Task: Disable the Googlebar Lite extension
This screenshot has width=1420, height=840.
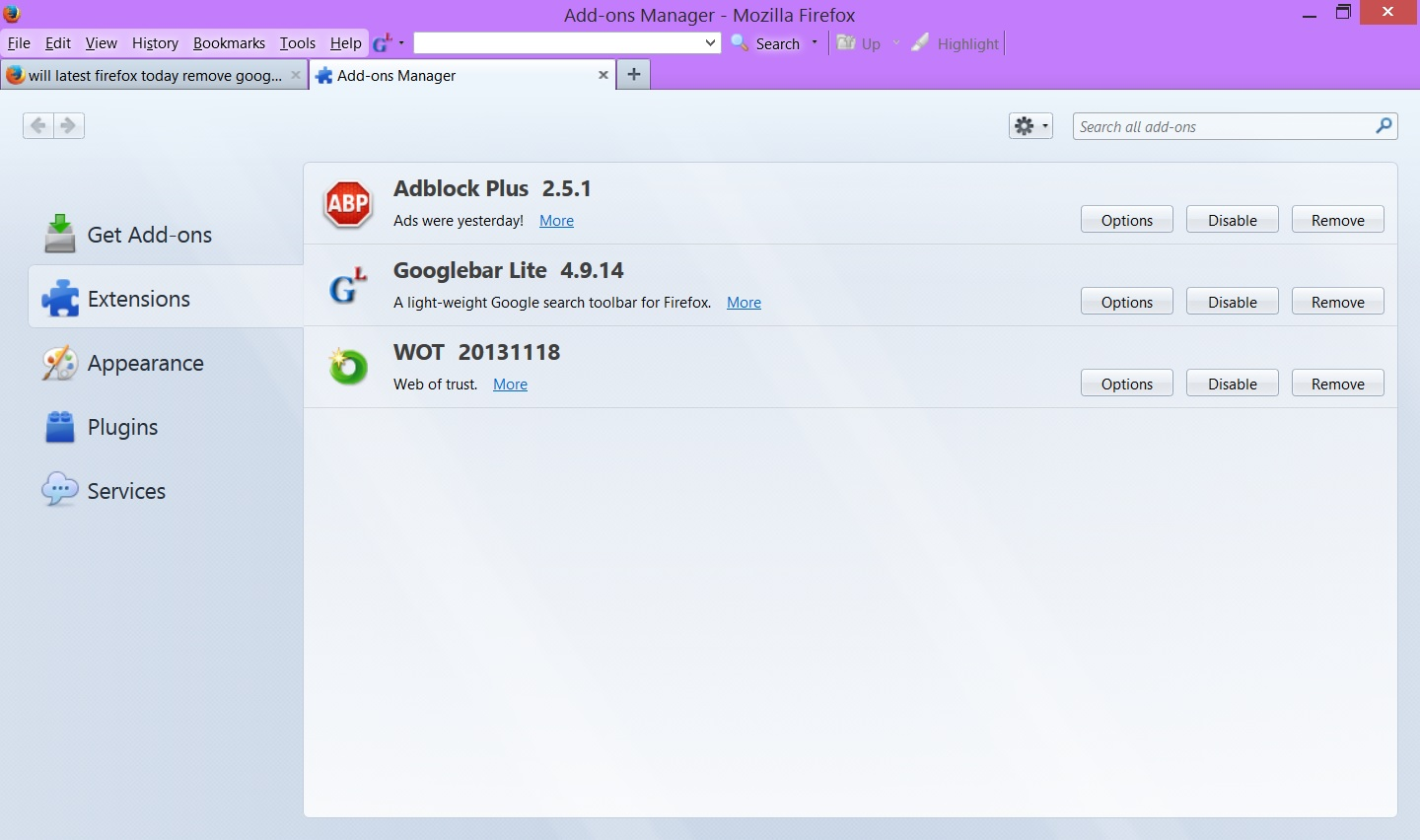Action: [x=1233, y=302]
